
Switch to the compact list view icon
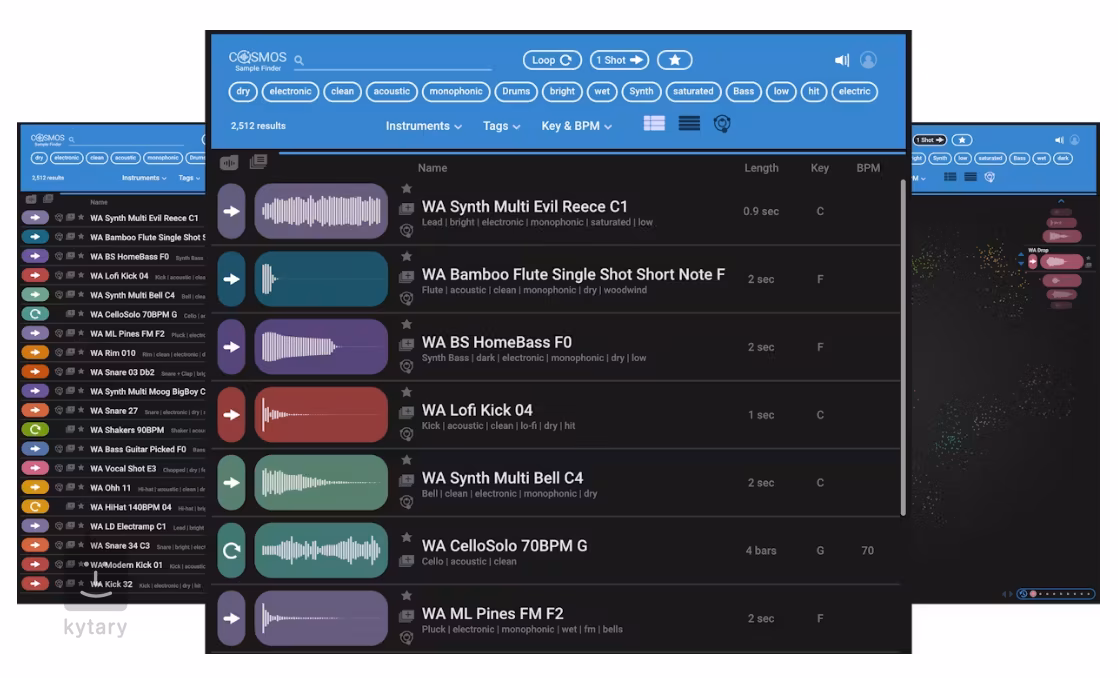pos(689,124)
